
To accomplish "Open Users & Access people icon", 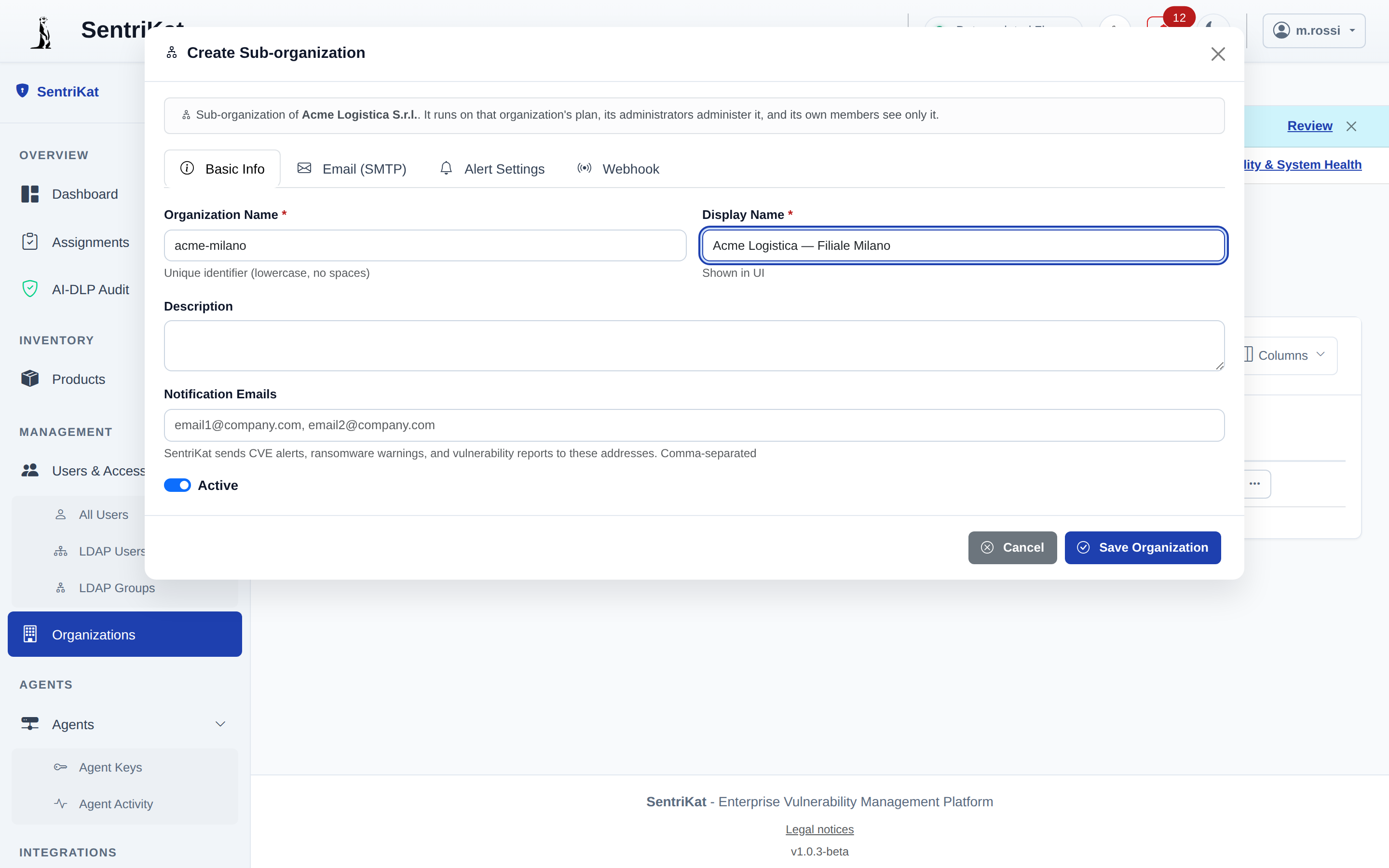I will pyautogui.click(x=30, y=470).
